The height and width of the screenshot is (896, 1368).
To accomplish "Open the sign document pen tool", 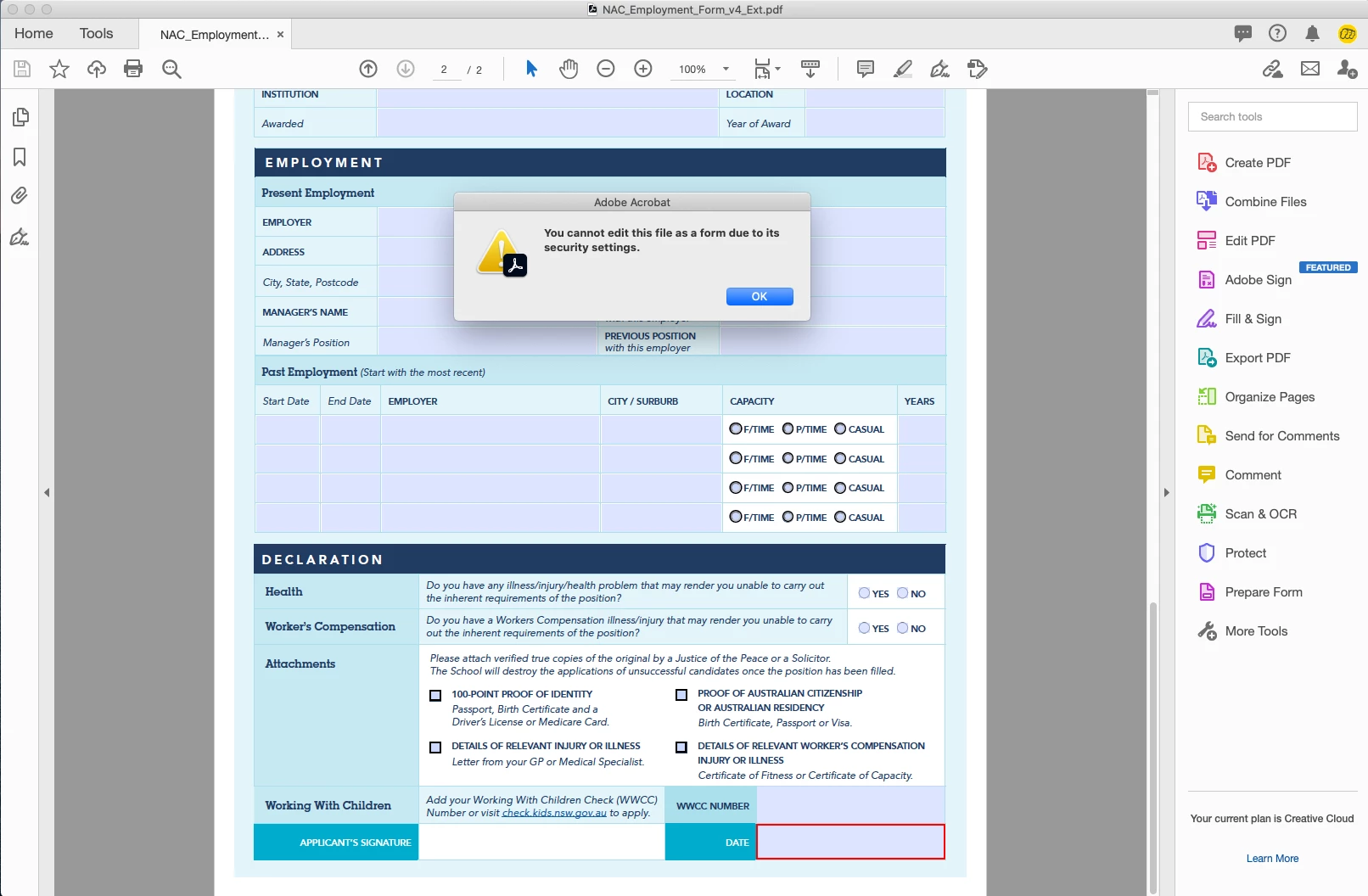I will 940,69.
